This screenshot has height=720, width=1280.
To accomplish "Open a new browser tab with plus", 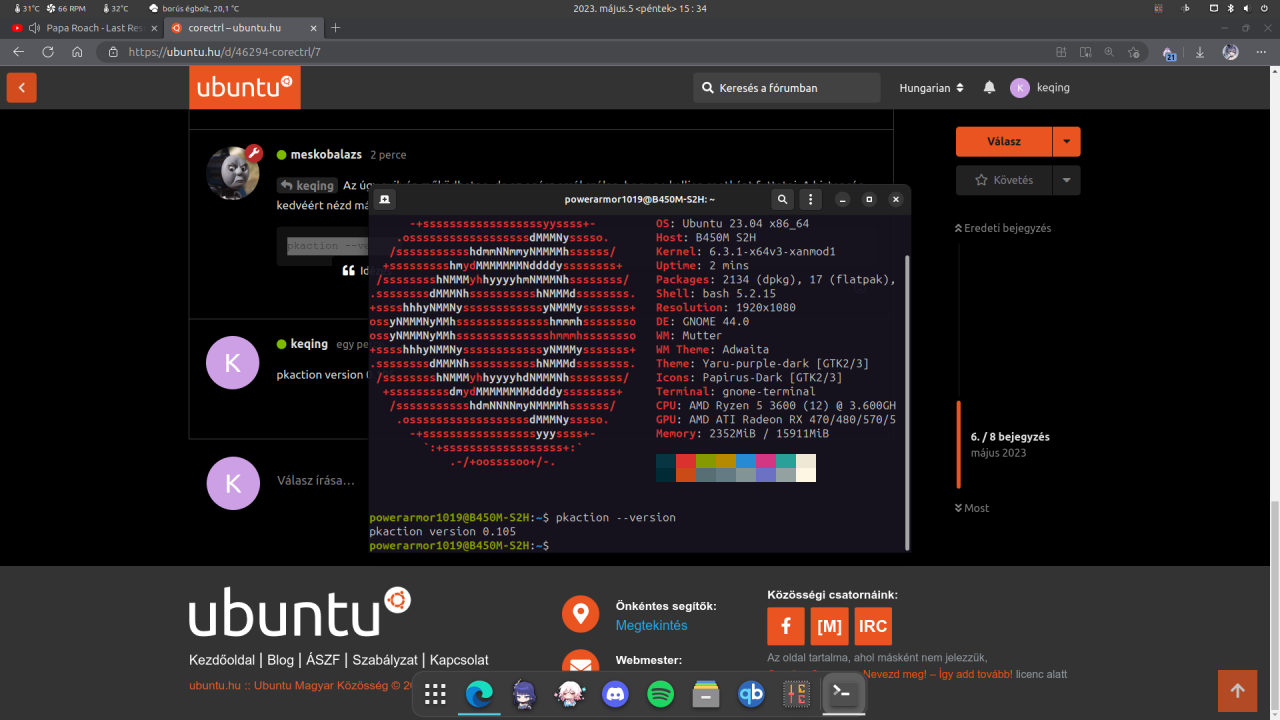I will [x=336, y=28].
